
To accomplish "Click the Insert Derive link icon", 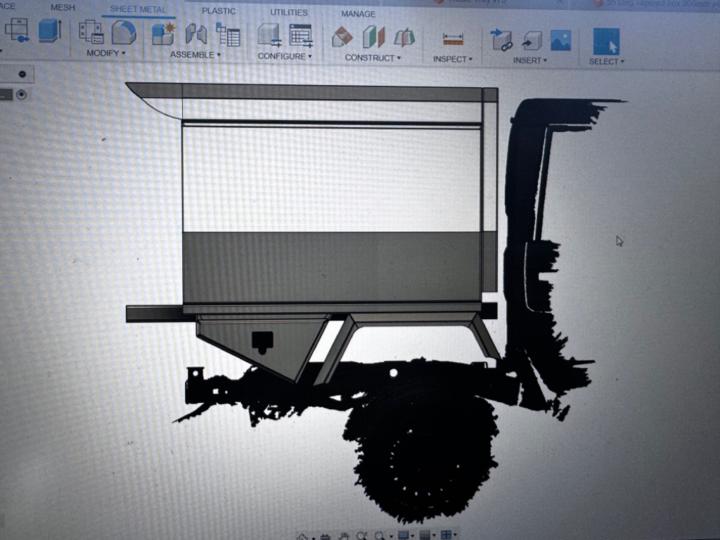I will click(x=501, y=39).
